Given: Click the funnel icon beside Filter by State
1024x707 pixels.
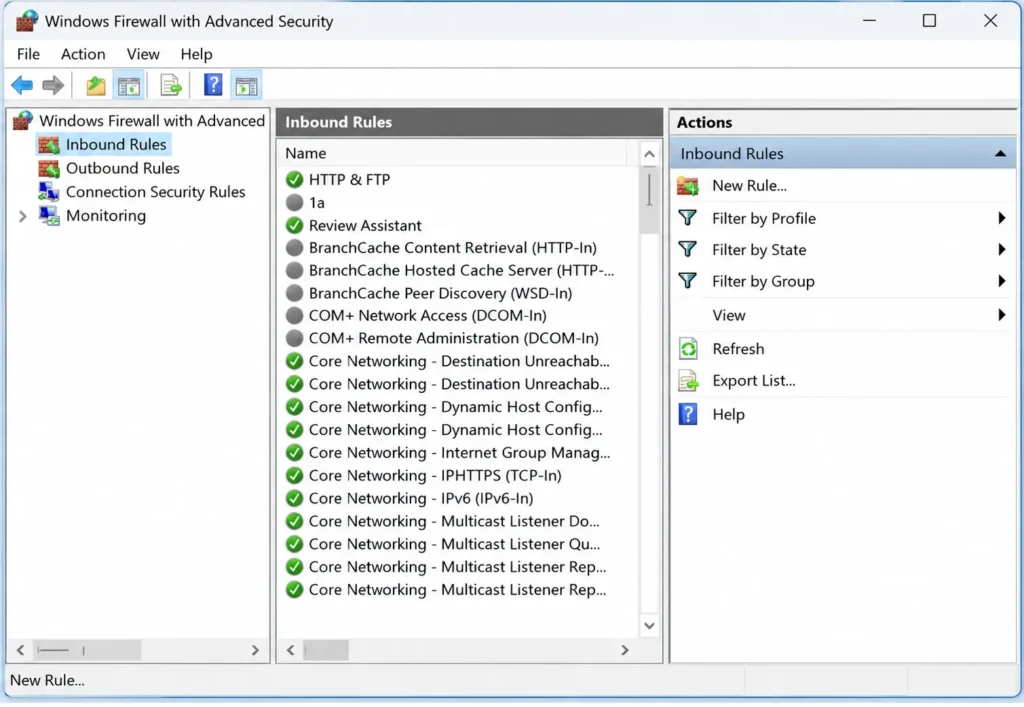Looking at the screenshot, I should click(687, 249).
